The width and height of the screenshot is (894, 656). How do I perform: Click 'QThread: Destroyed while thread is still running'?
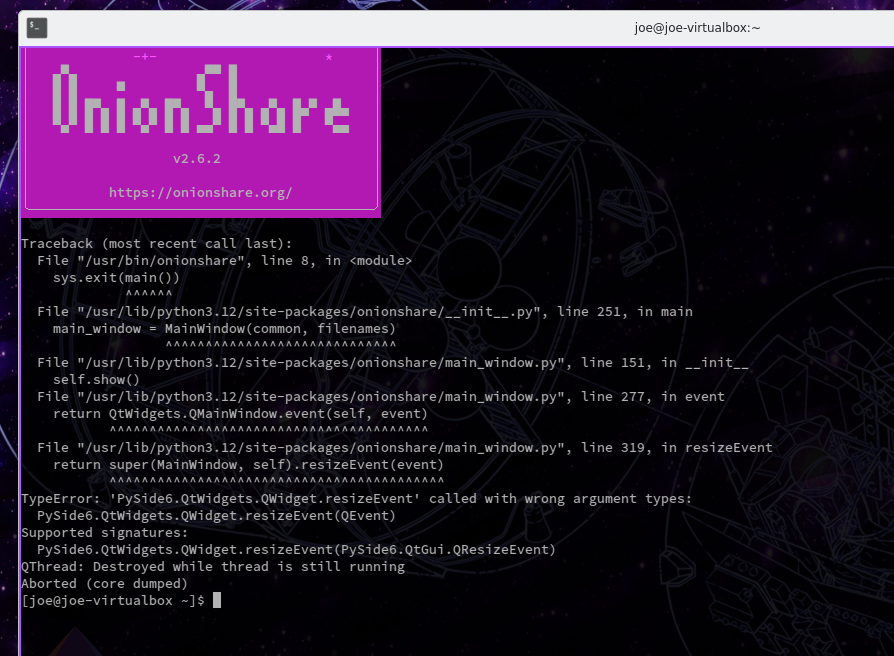tap(213, 567)
